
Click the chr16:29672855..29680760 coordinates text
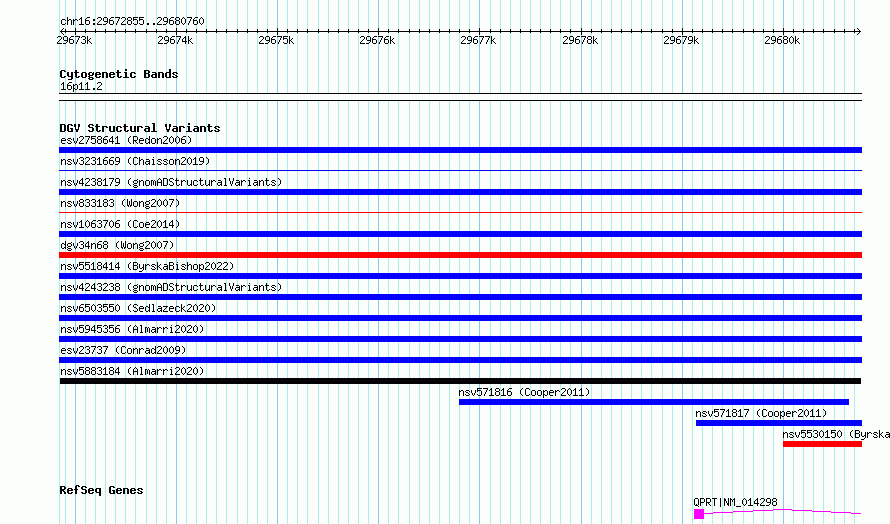tap(132, 21)
